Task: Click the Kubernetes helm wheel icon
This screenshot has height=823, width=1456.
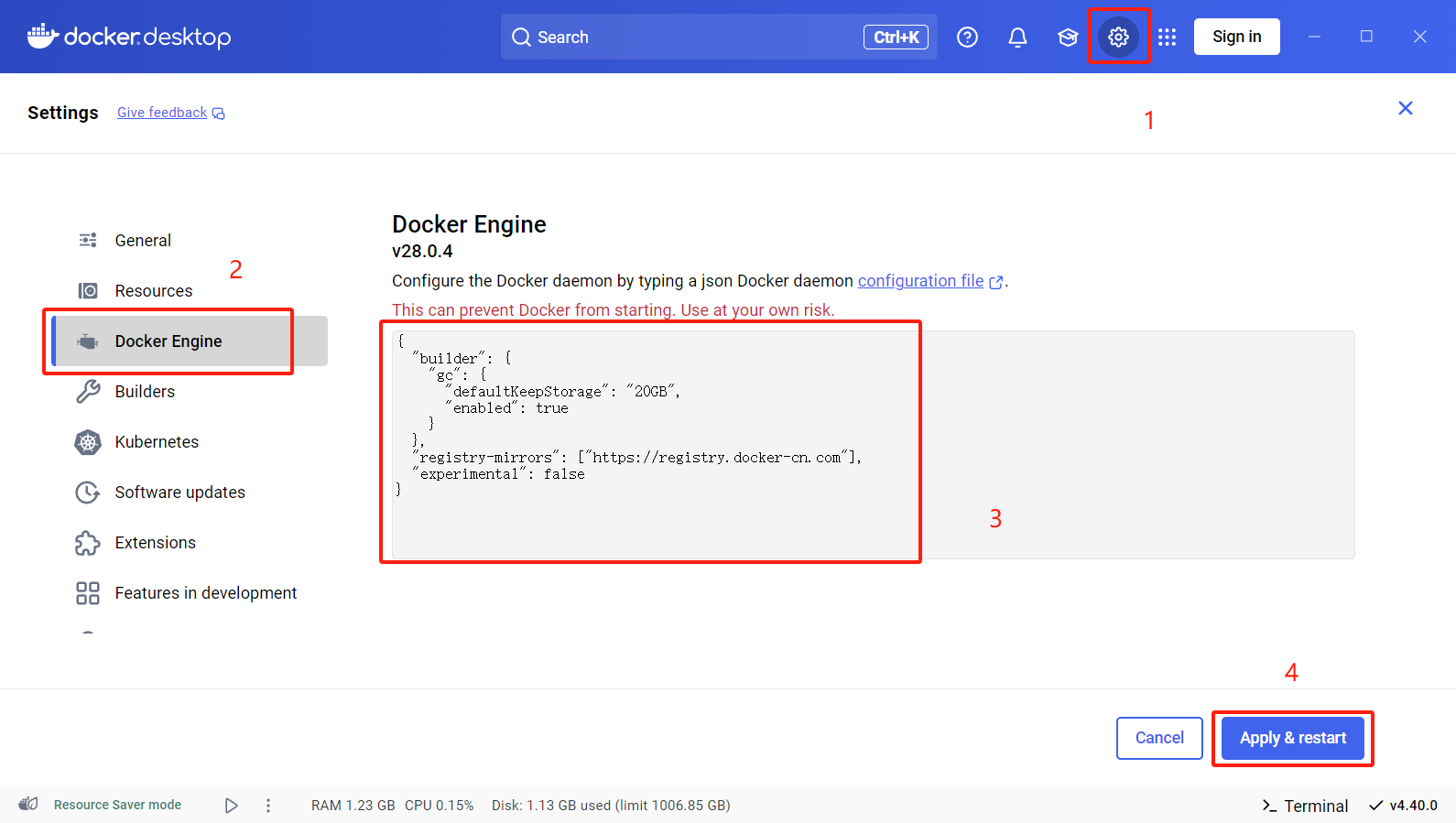Action: click(88, 442)
